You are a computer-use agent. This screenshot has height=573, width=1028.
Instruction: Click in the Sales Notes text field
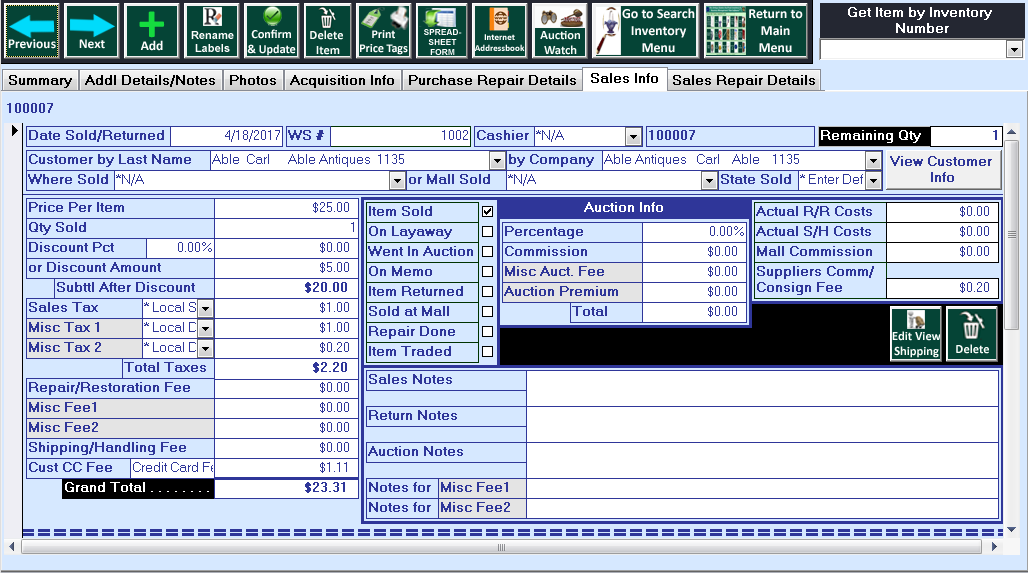761,387
